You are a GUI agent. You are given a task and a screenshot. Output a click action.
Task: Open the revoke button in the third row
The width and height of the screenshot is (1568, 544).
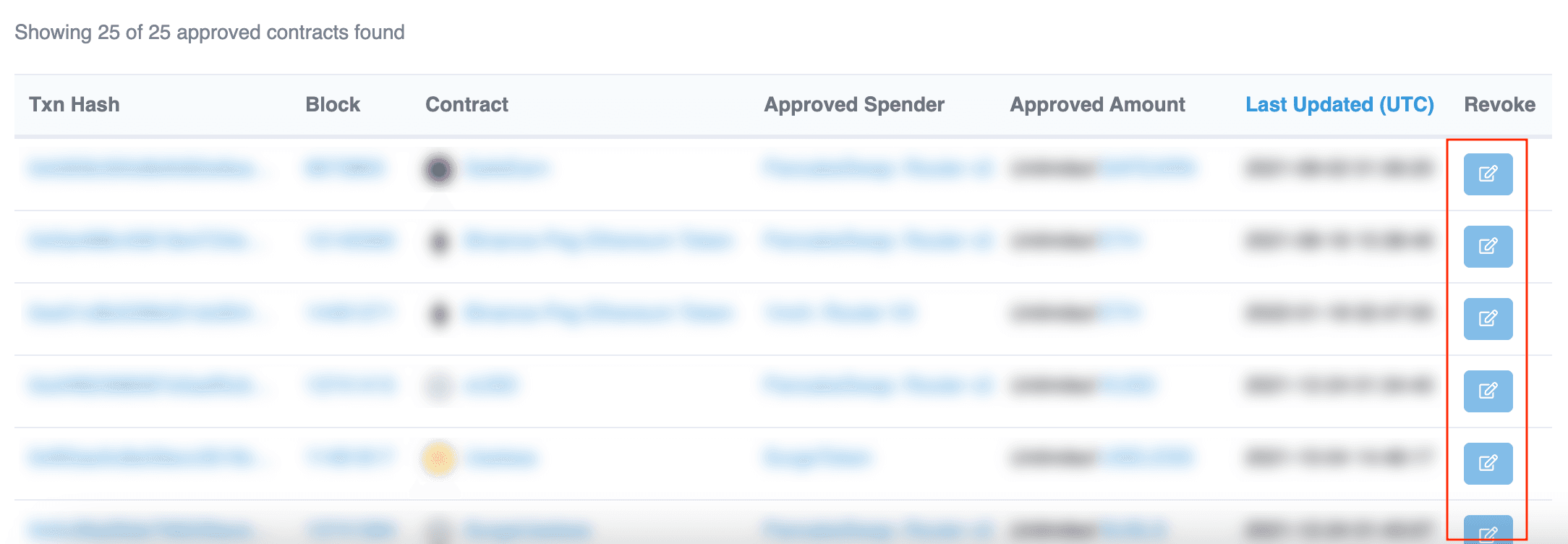(1488, 318)
